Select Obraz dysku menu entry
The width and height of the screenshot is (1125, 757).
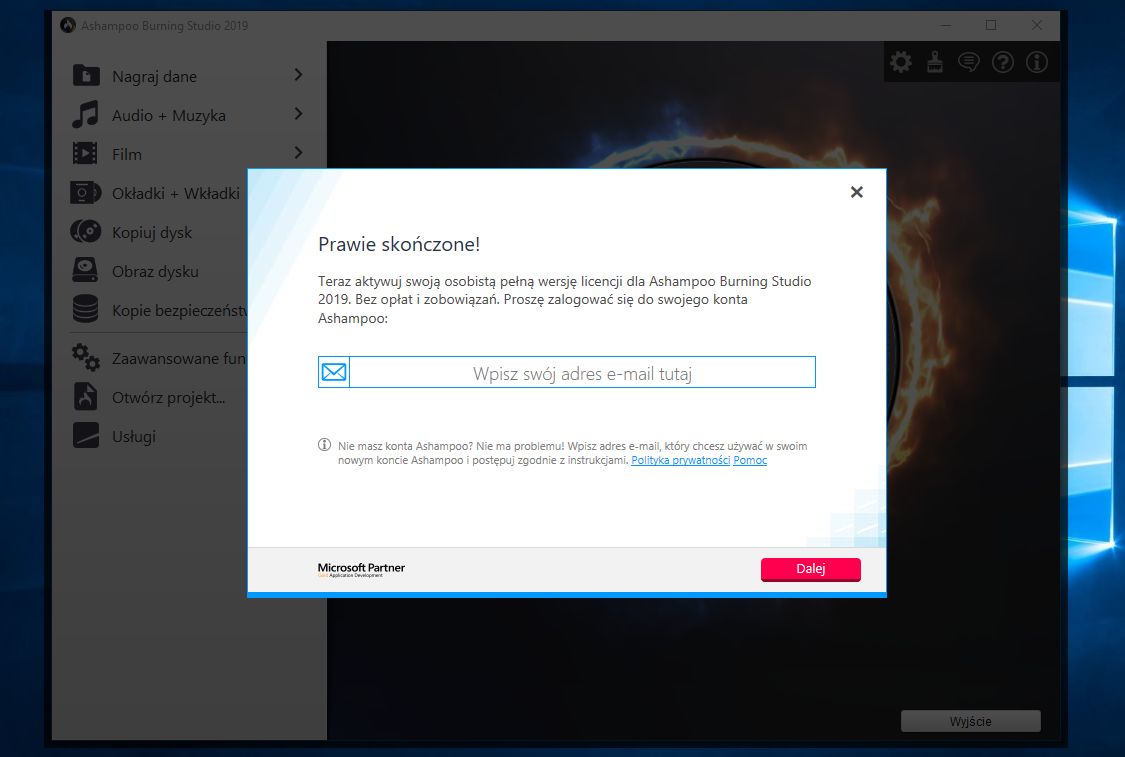[158, 271]
